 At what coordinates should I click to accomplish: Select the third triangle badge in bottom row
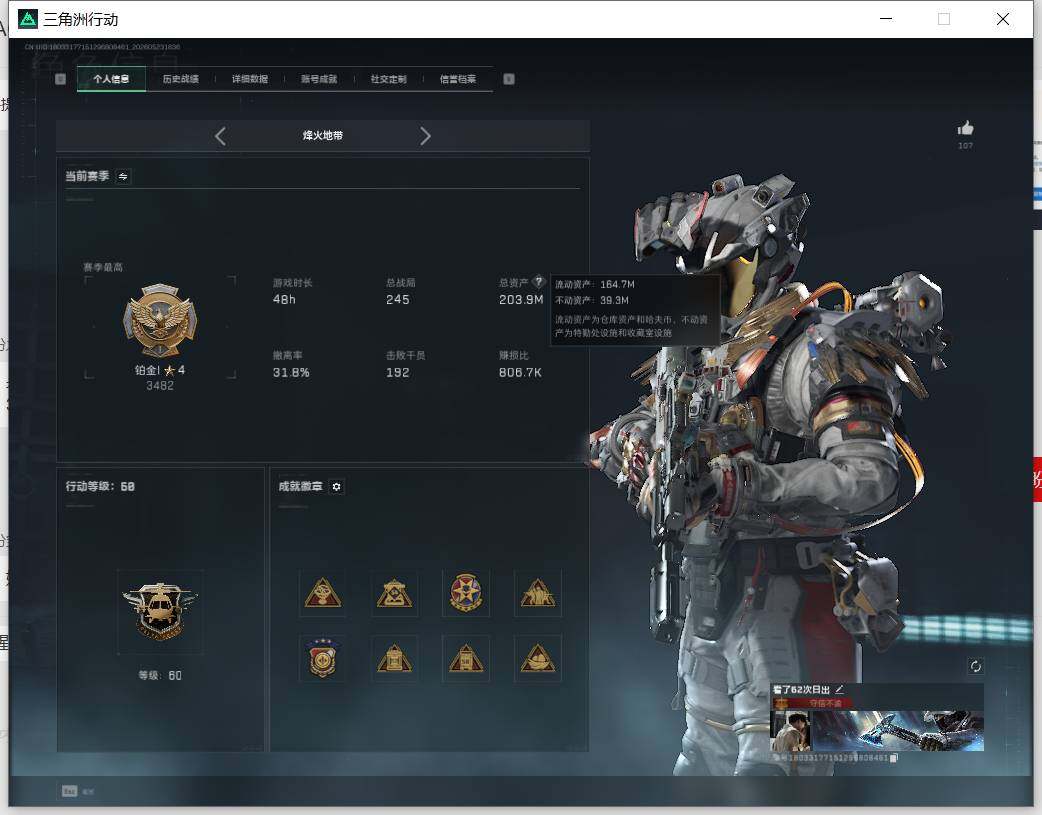point(467,658)
